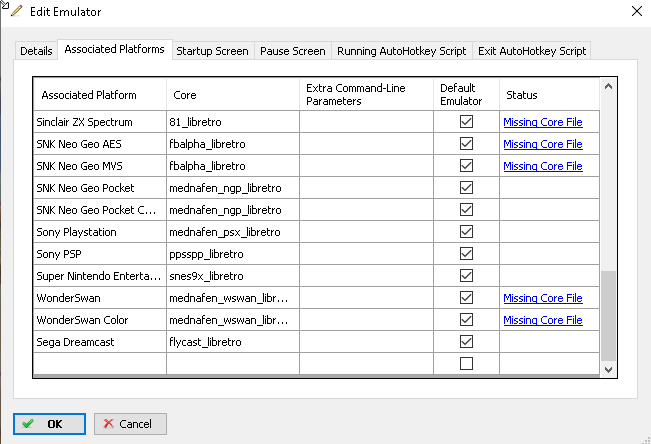Select the SNK Neo Geo AES platform cell

point(100,144)
